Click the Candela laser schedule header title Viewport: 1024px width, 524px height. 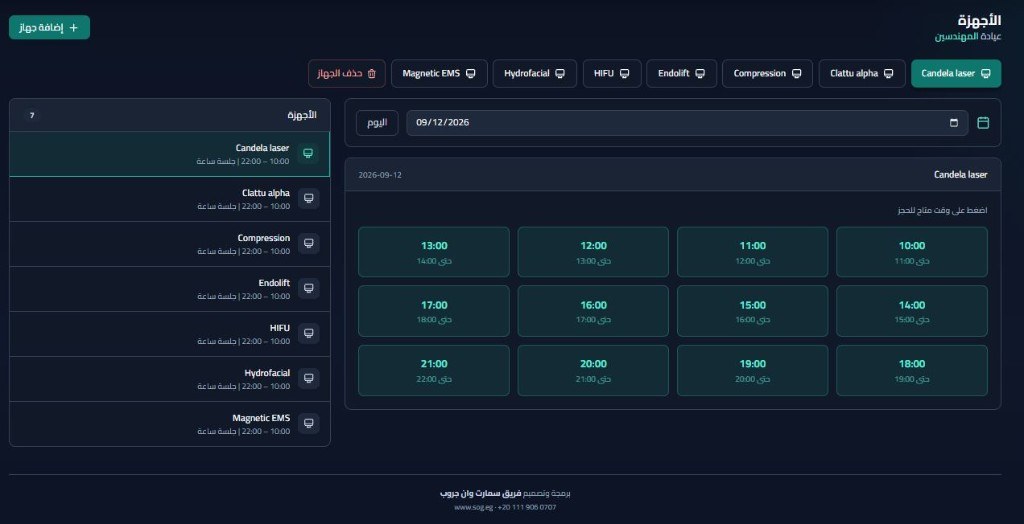tap(961, 174)
